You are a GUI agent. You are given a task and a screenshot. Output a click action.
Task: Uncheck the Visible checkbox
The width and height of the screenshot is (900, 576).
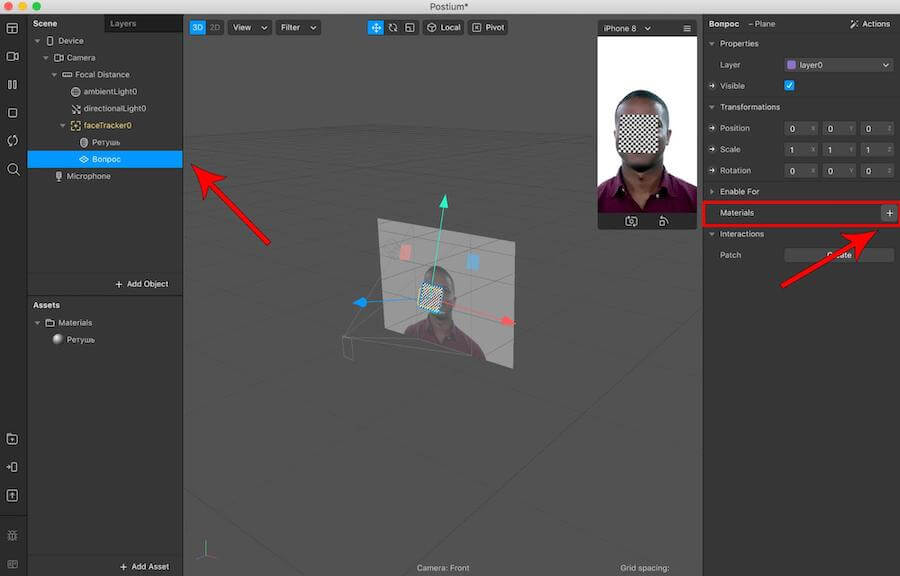[x=790, y=86]
